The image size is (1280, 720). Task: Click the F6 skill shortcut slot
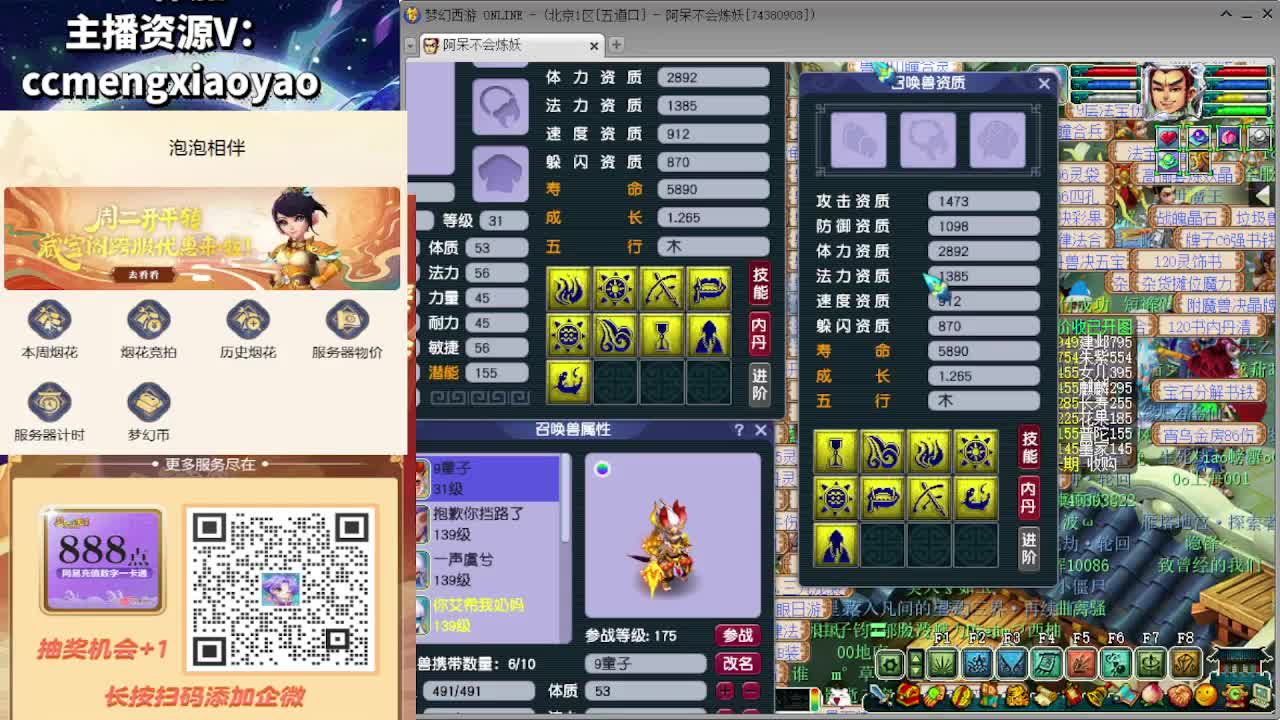coord(1116,662)
